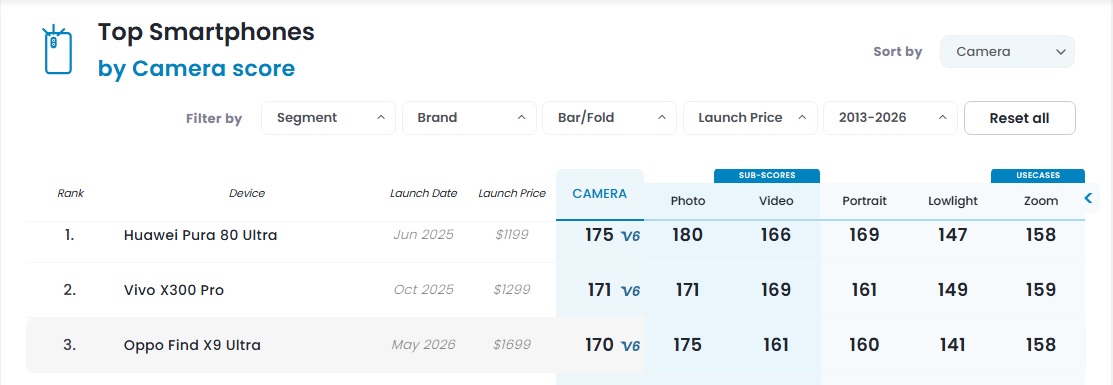
Task: Select the Video sub-score column header
Action: pyautogui.click(x=776, y=201)
